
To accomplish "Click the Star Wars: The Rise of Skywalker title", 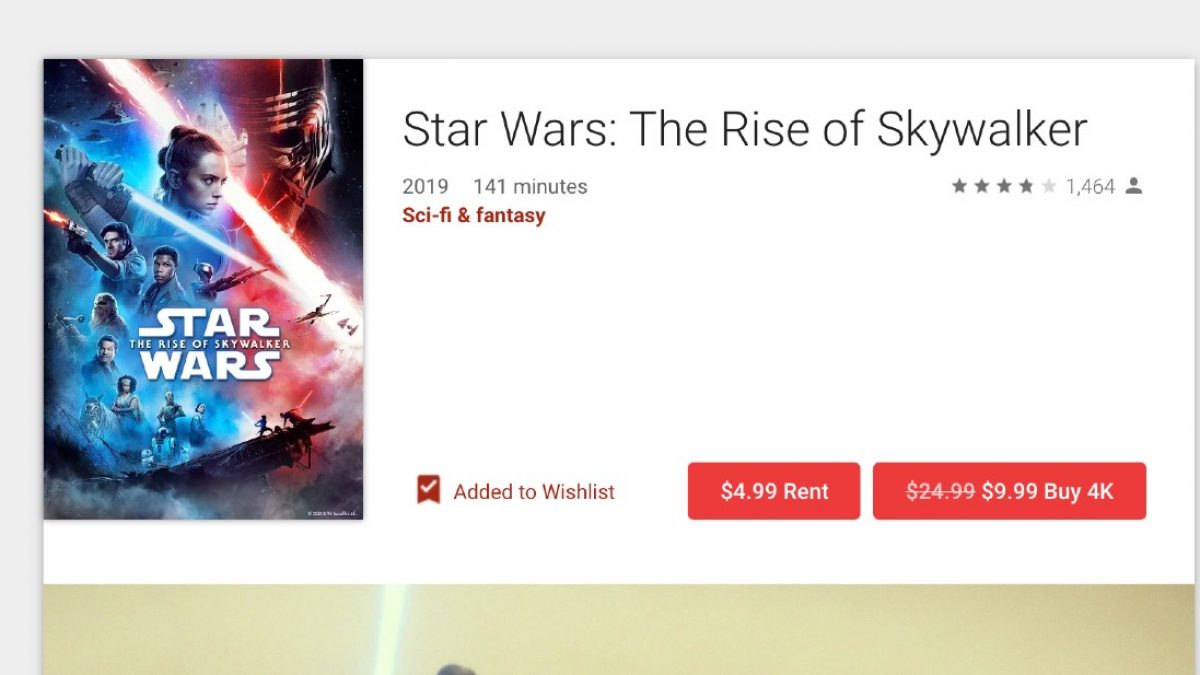I will pyautogui.click(x=744, y=128).
